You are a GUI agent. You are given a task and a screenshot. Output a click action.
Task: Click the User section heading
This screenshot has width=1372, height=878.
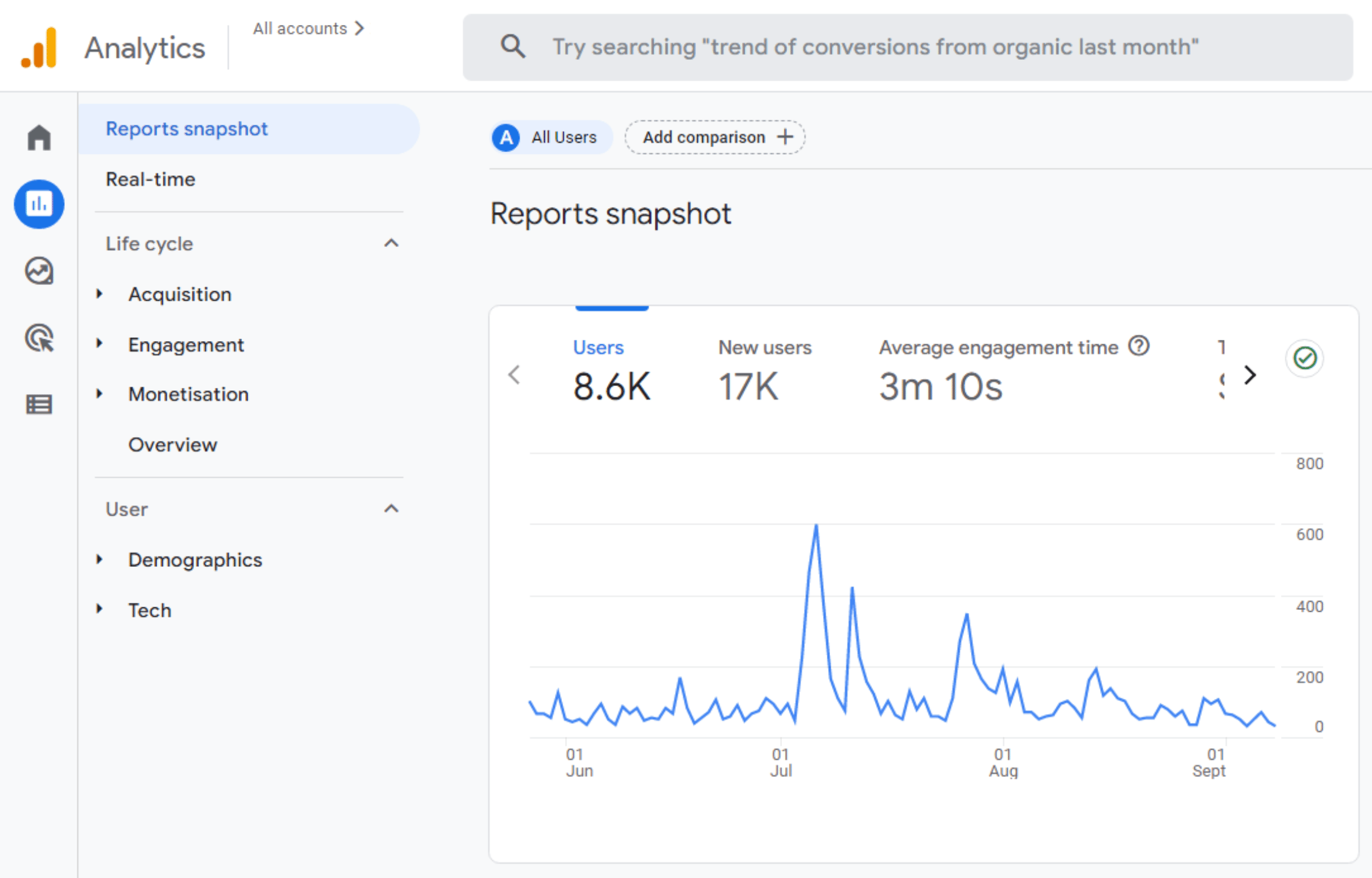[127, 509]
